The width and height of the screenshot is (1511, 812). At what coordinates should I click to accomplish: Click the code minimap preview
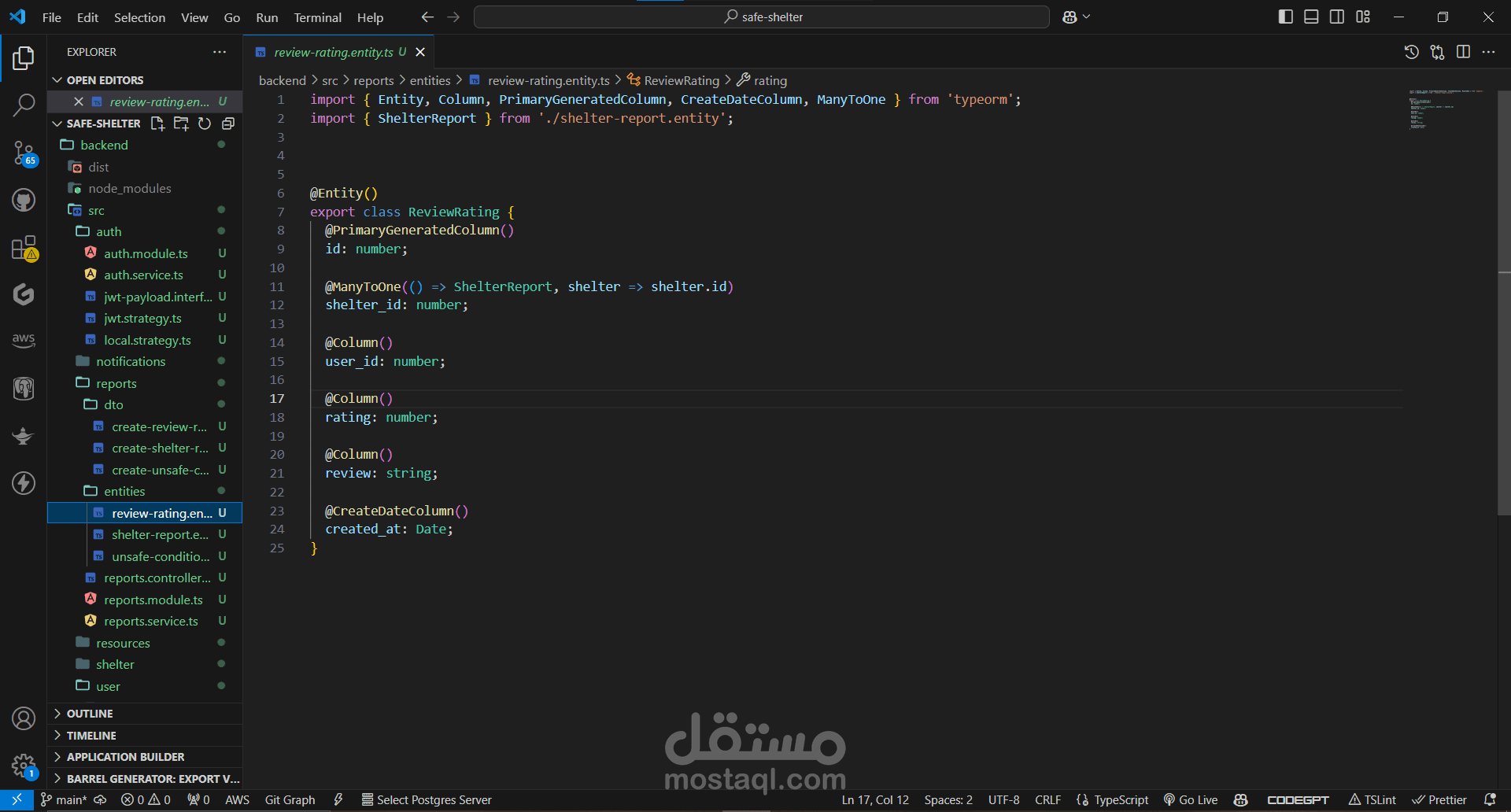click(x=1448, y=110)
